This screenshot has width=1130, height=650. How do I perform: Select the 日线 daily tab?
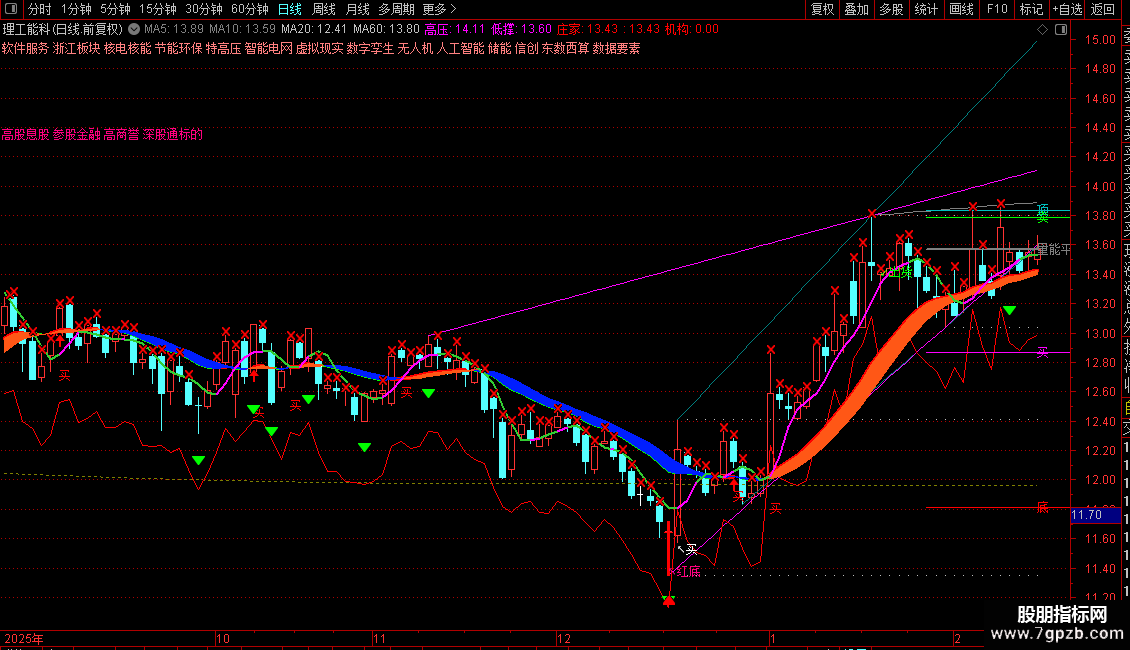pos(290,9)
